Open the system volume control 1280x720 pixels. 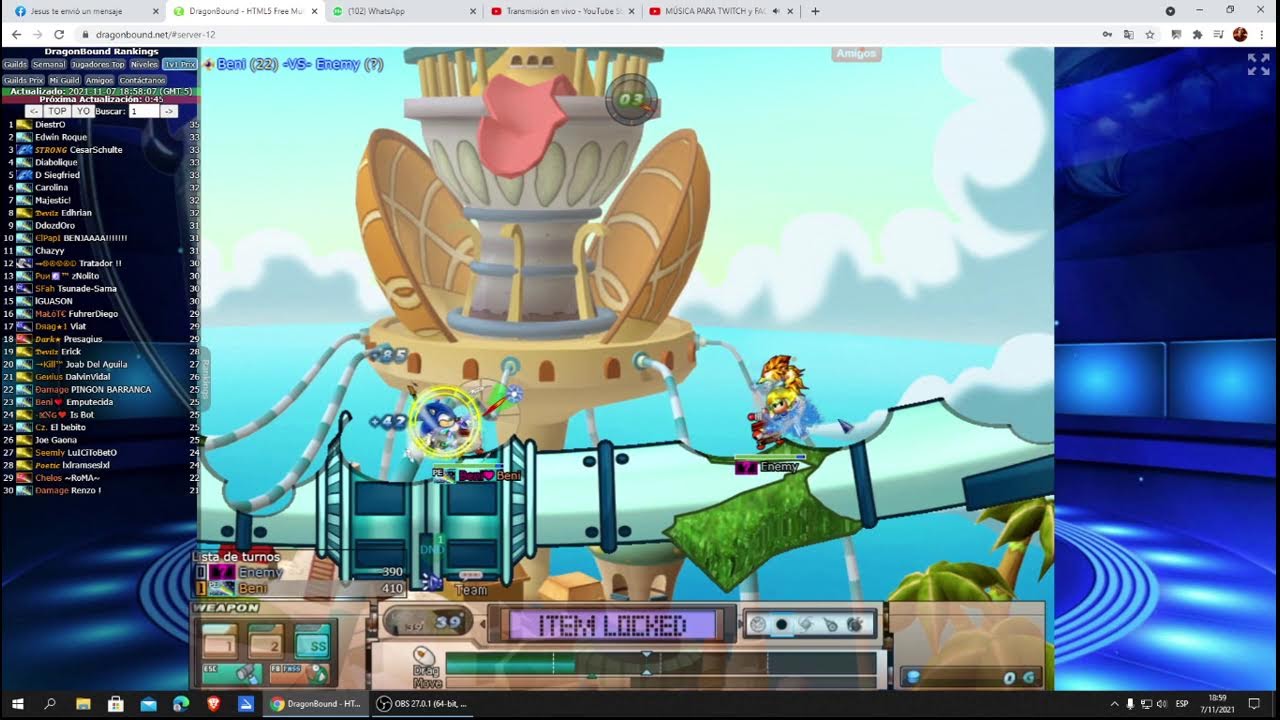(x=1161, y=704)
